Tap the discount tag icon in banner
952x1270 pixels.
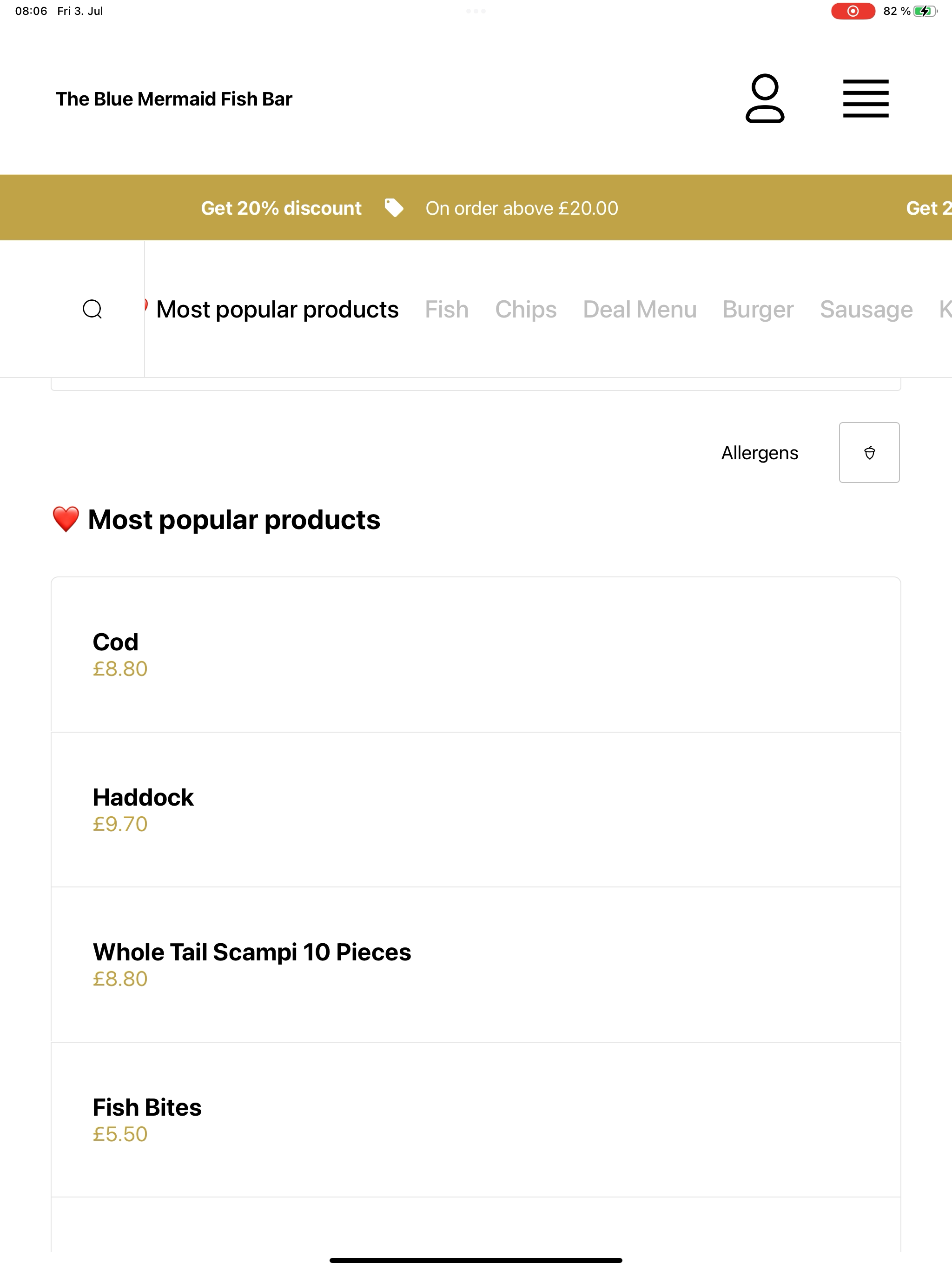pos(394,208)
